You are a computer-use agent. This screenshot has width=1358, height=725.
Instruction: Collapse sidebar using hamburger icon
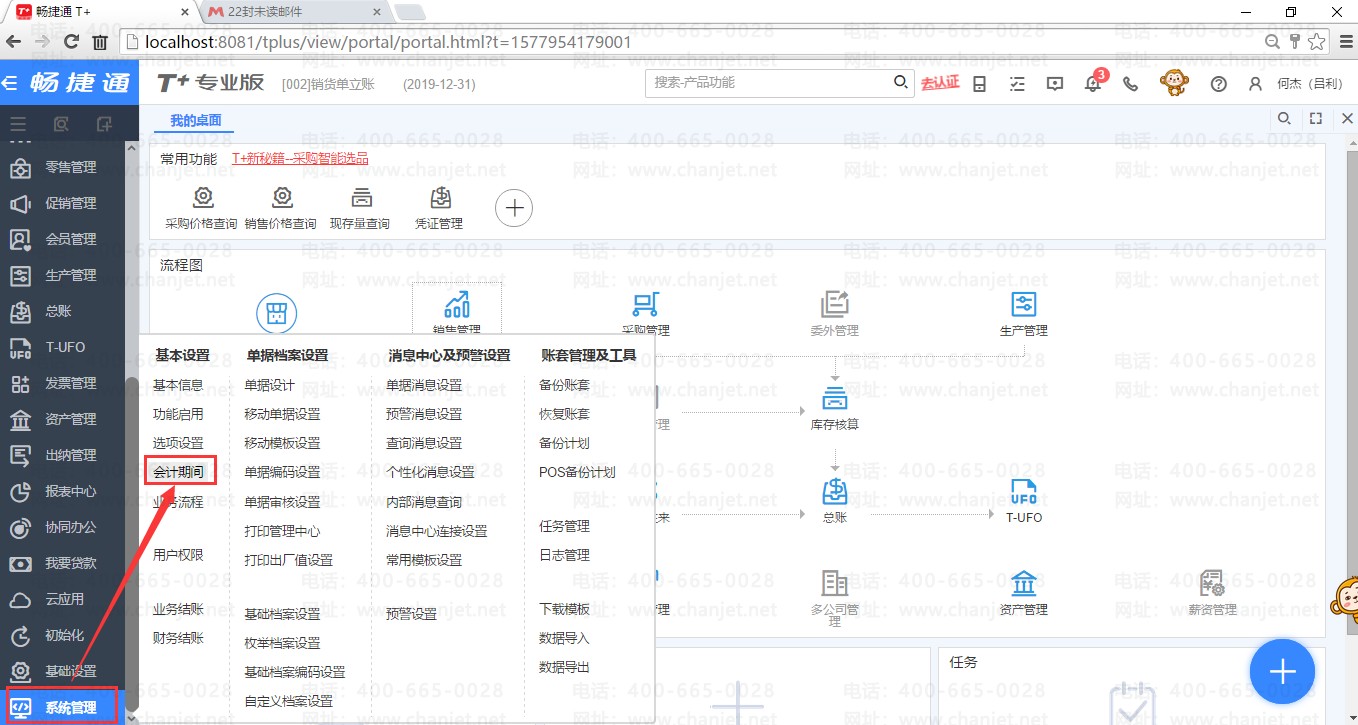point(17,124)
